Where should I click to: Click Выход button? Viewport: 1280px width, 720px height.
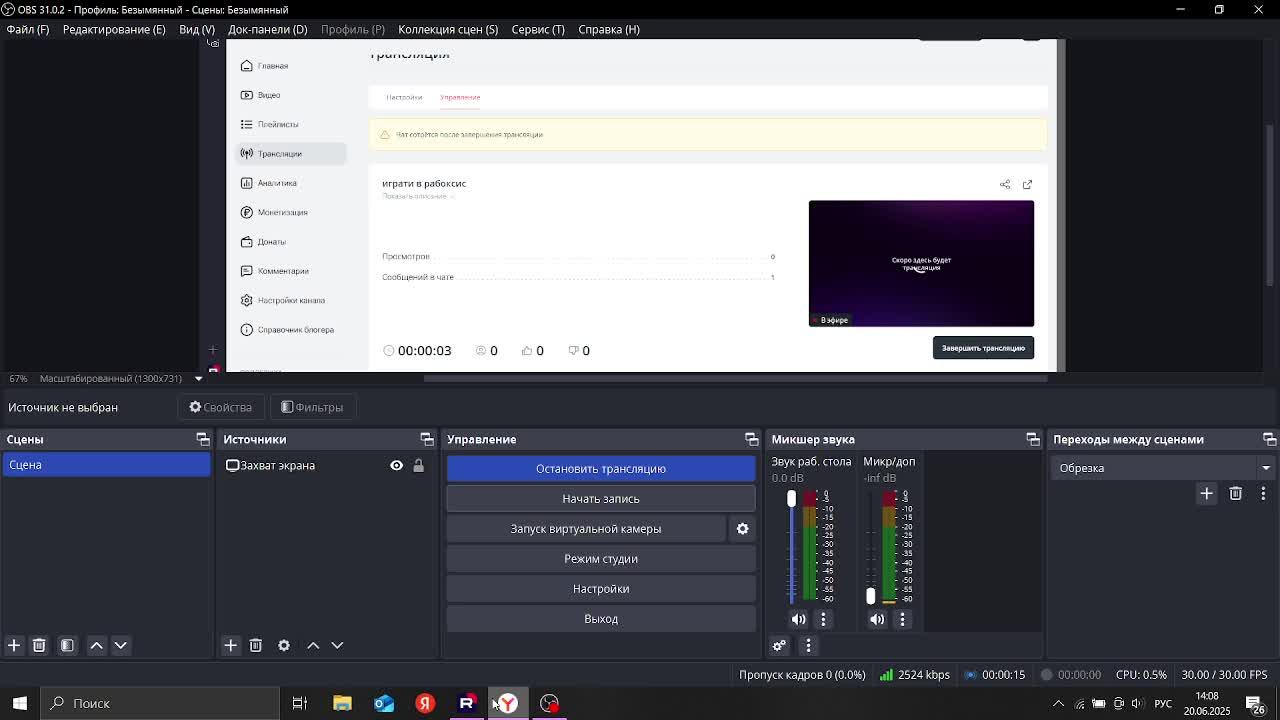(x=601, y=619)
